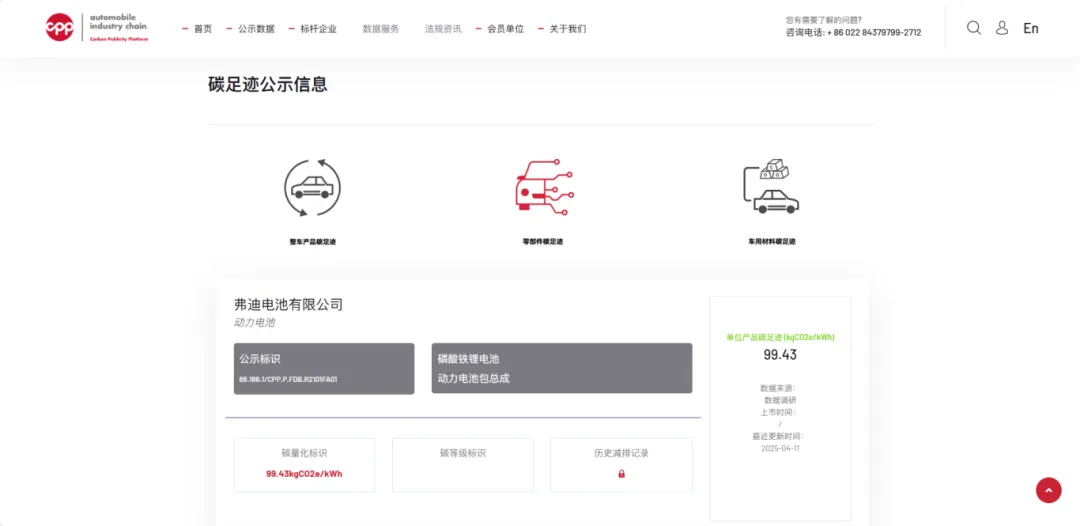Image resolution: width=1080 pixels, height=526 pixels.
Task: Open the 公示数据 menu item
Action: [256, 29]
